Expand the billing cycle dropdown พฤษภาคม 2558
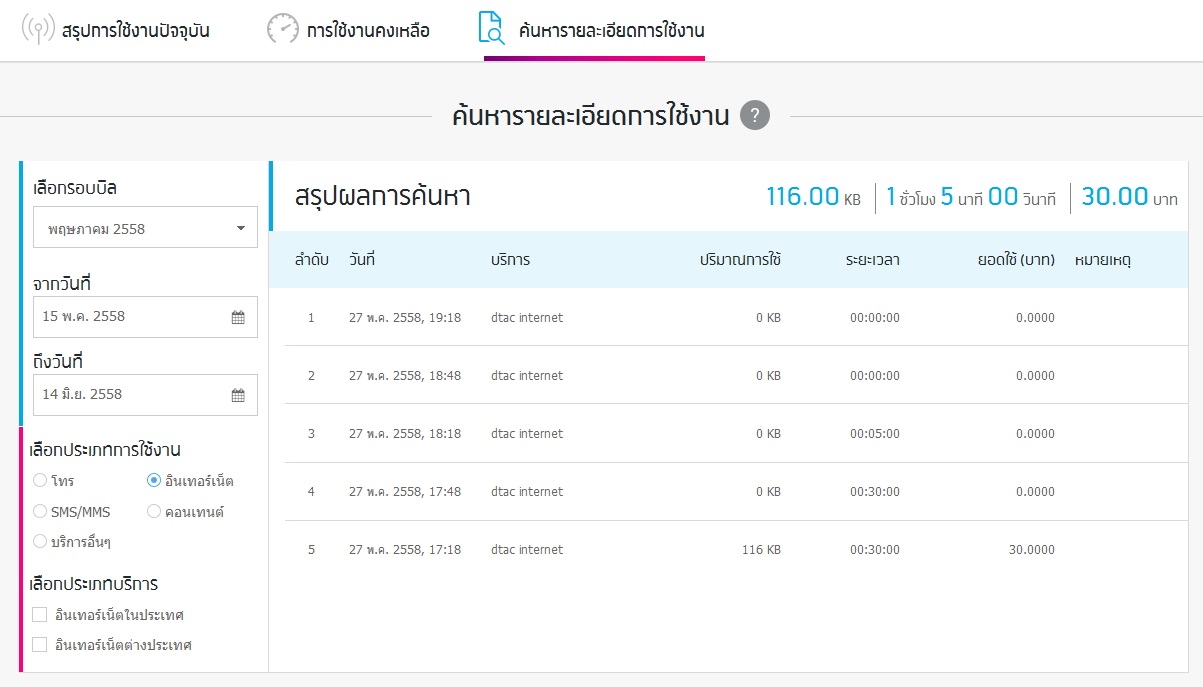 click(x=145, y=228)
